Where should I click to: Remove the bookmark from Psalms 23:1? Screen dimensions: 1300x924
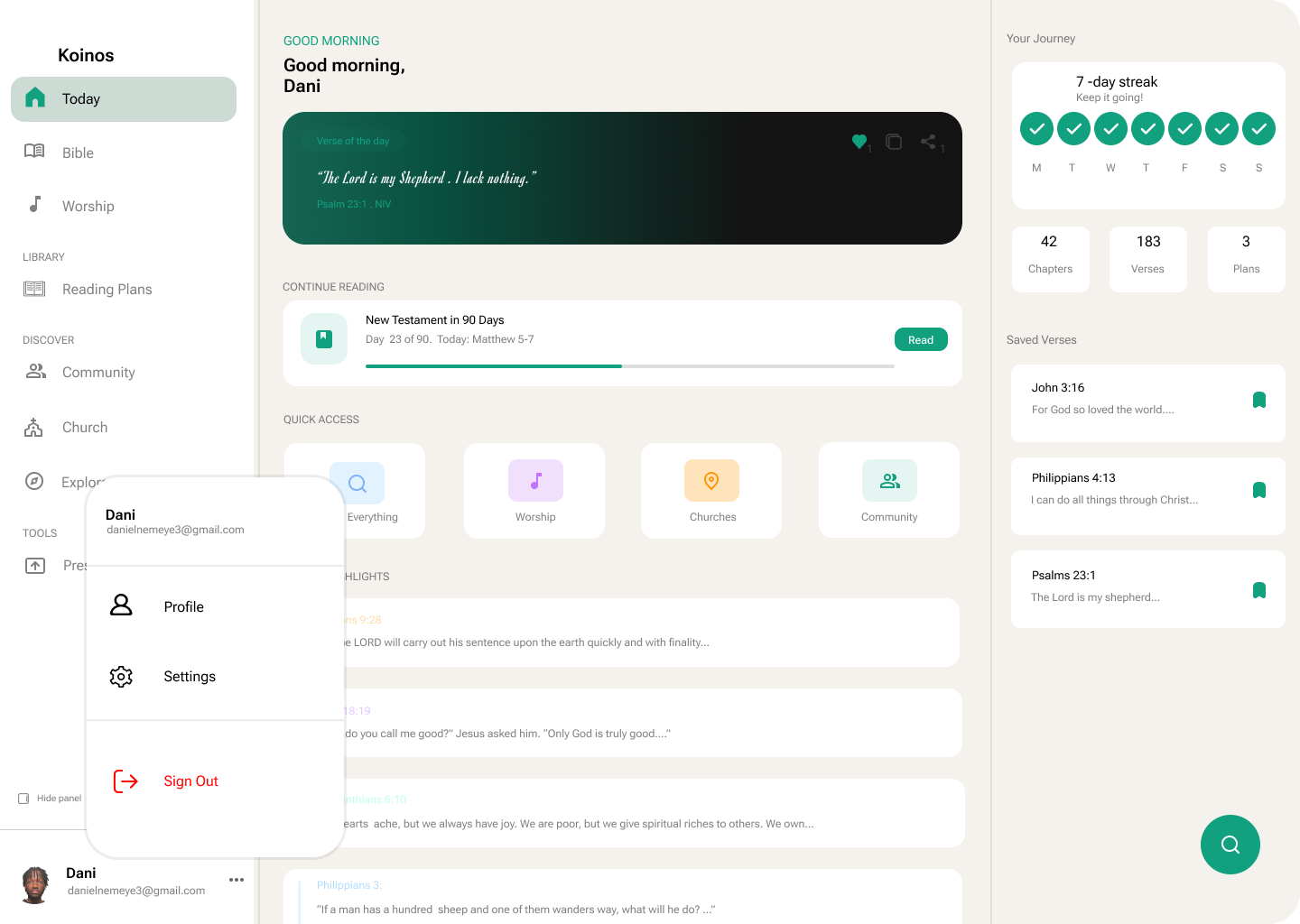click(1259, 589)
